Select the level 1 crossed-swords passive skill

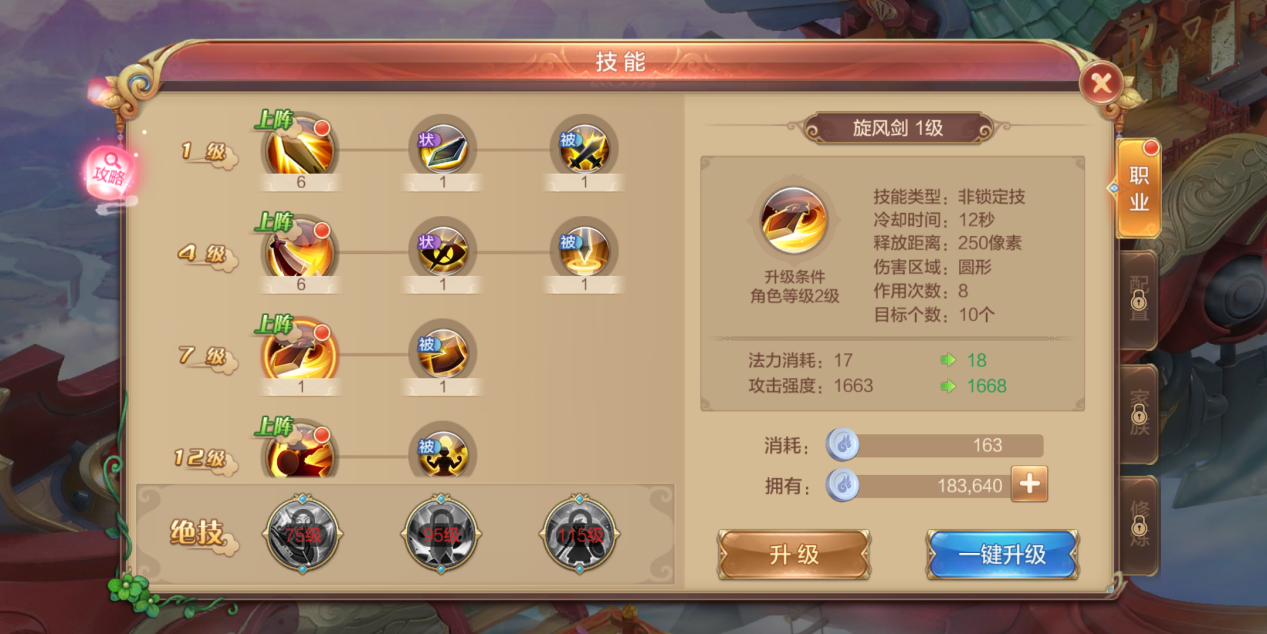pos(584,148)
